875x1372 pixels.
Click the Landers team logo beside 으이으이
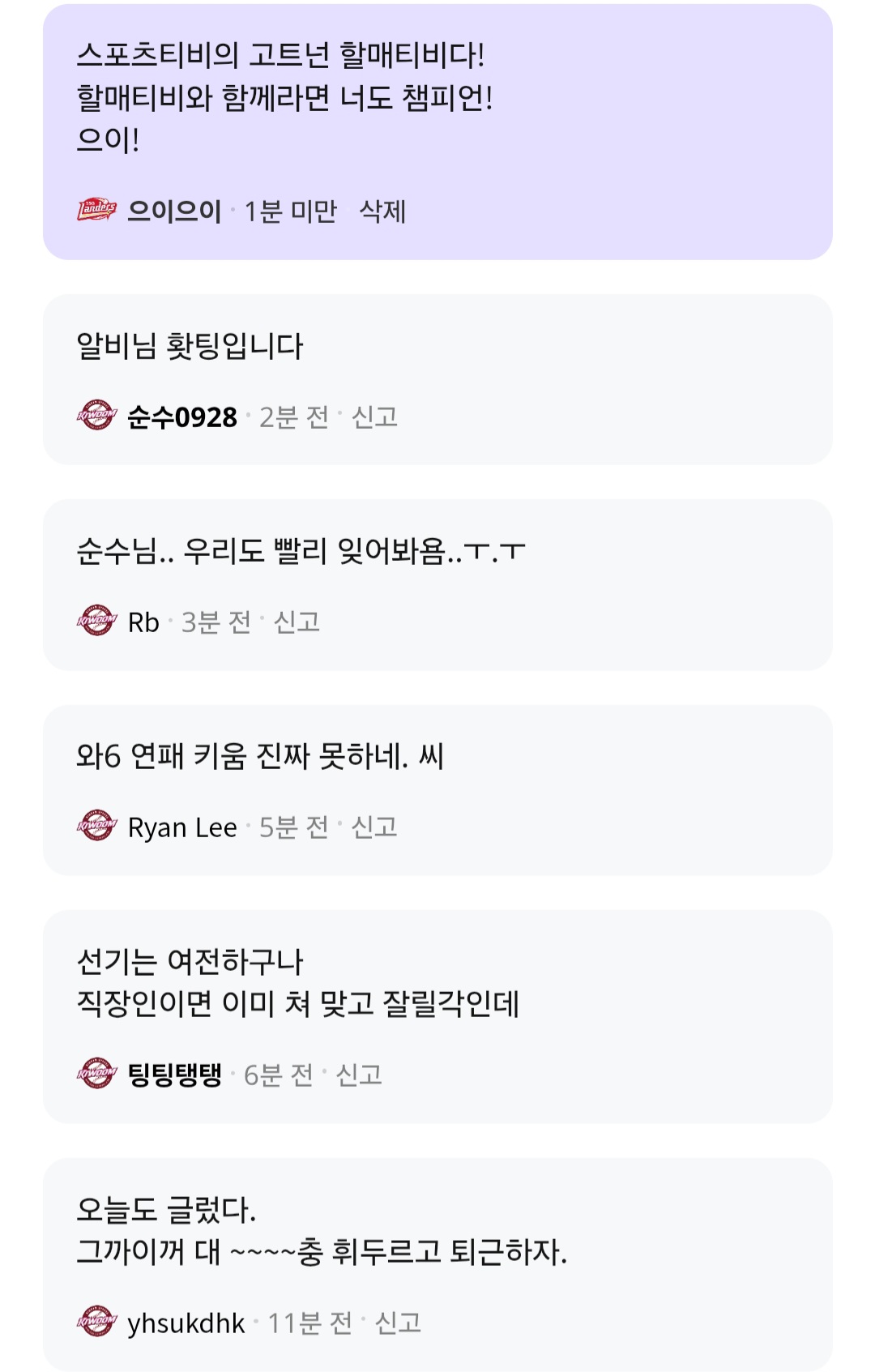point(97,211)
